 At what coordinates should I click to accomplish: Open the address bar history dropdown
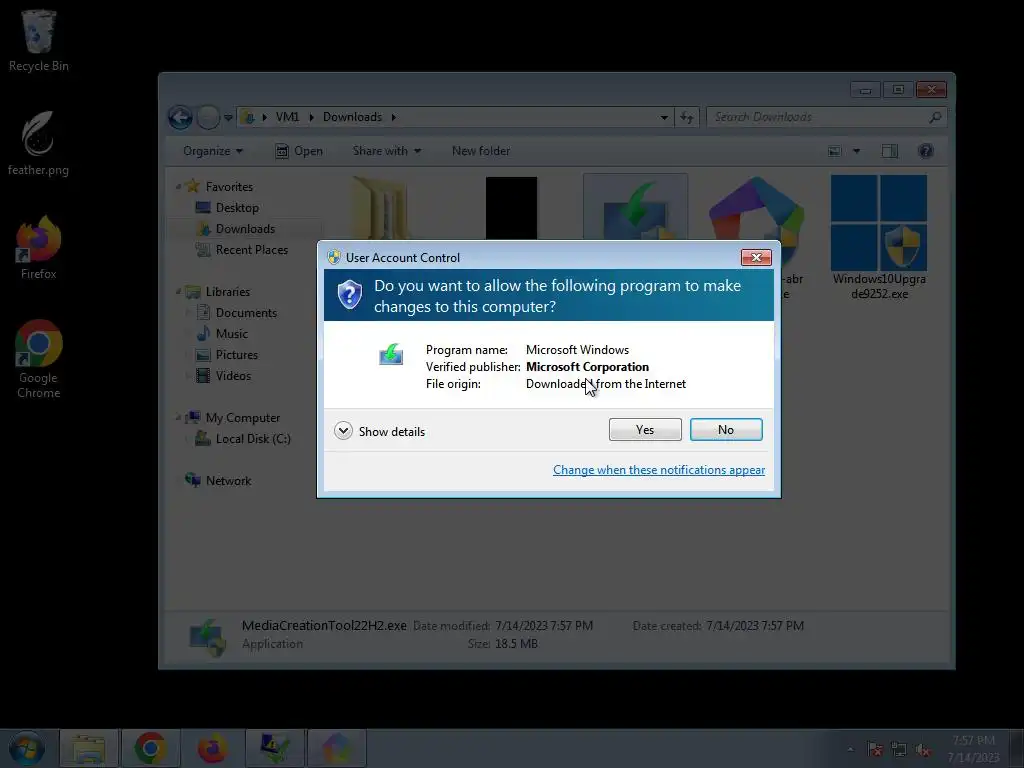pos(664,118)
